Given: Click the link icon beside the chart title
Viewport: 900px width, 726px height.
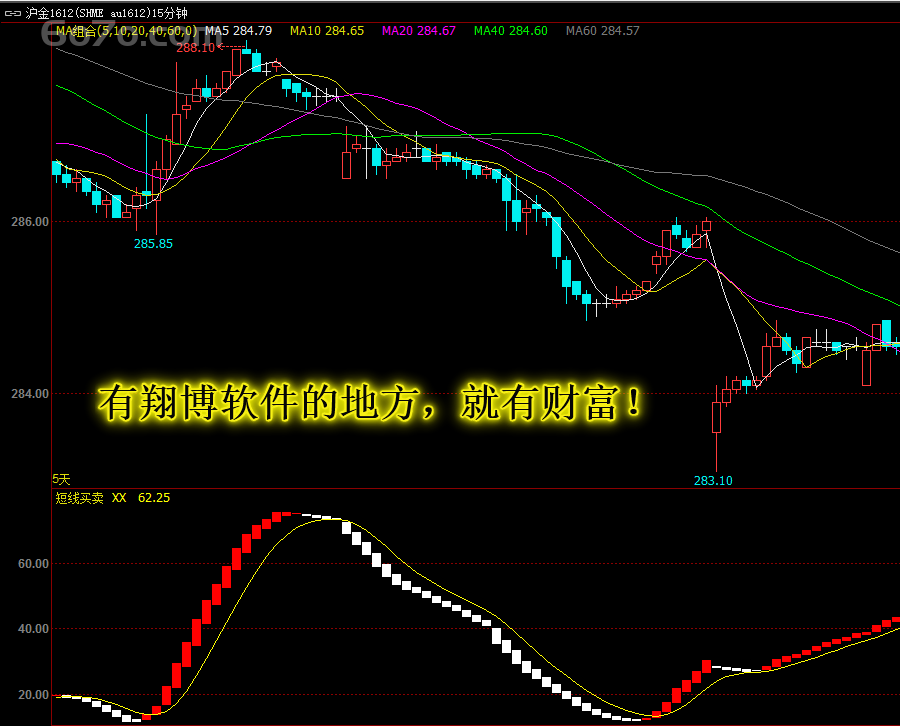Looking at the screenshot, I should 12,13.
